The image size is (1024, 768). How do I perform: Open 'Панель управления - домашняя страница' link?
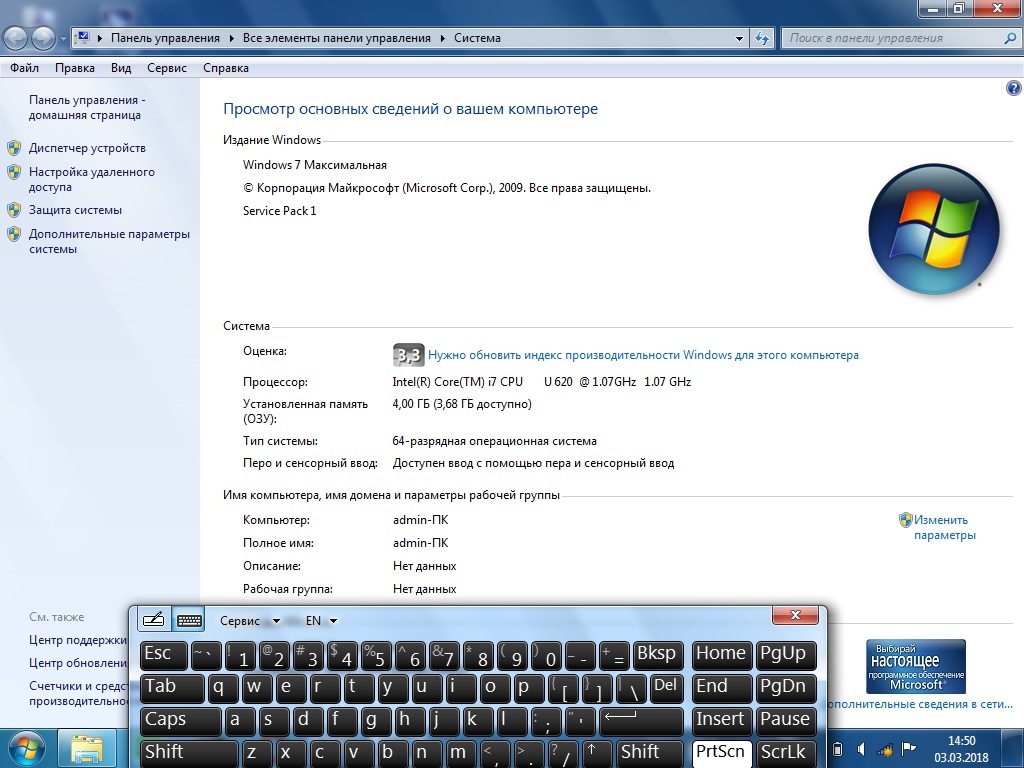coord(87,108)
